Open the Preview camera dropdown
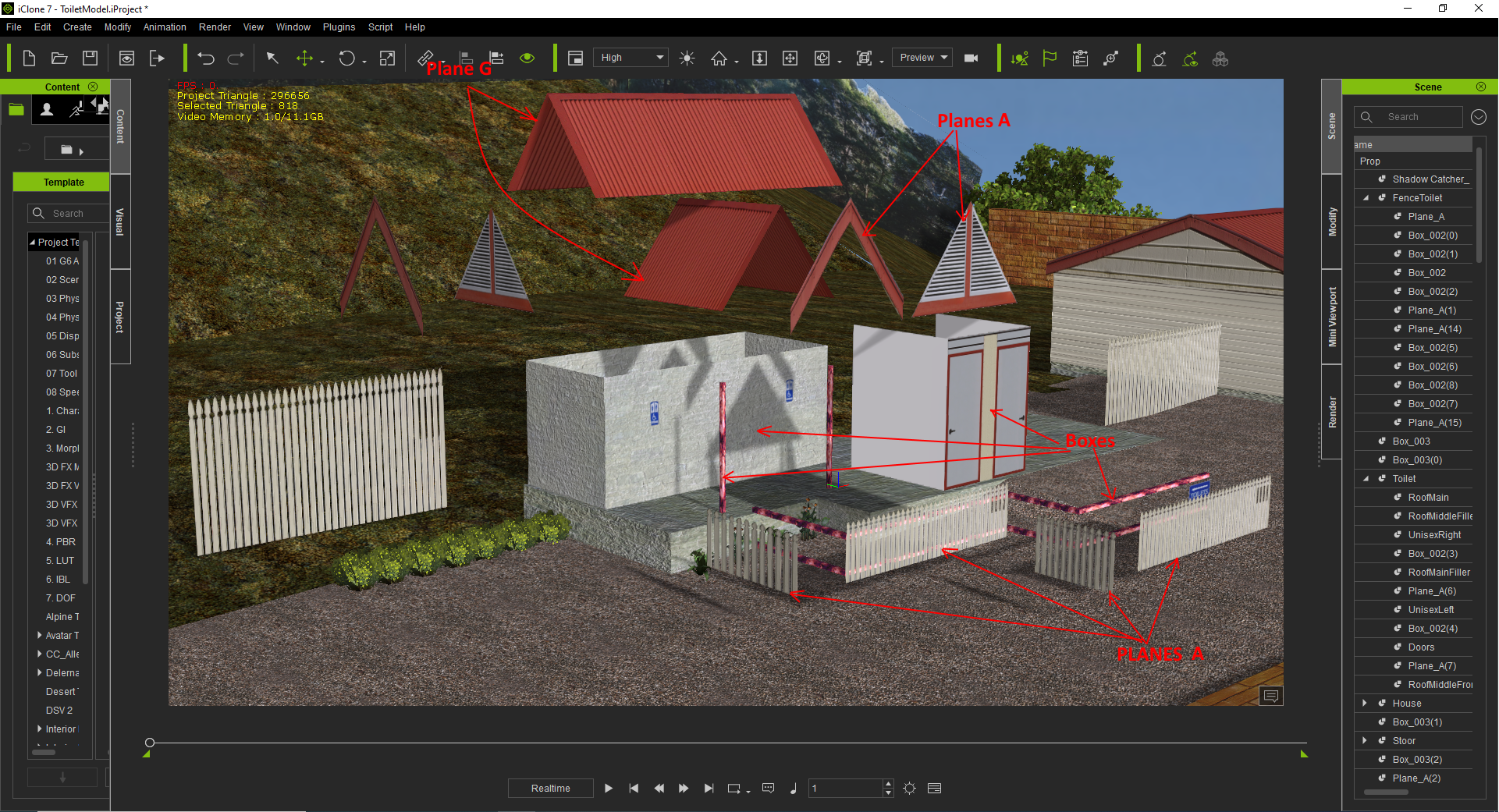The height and width of the screenshot is (812, 1499). pyautogui.click(x=923, y=58)
